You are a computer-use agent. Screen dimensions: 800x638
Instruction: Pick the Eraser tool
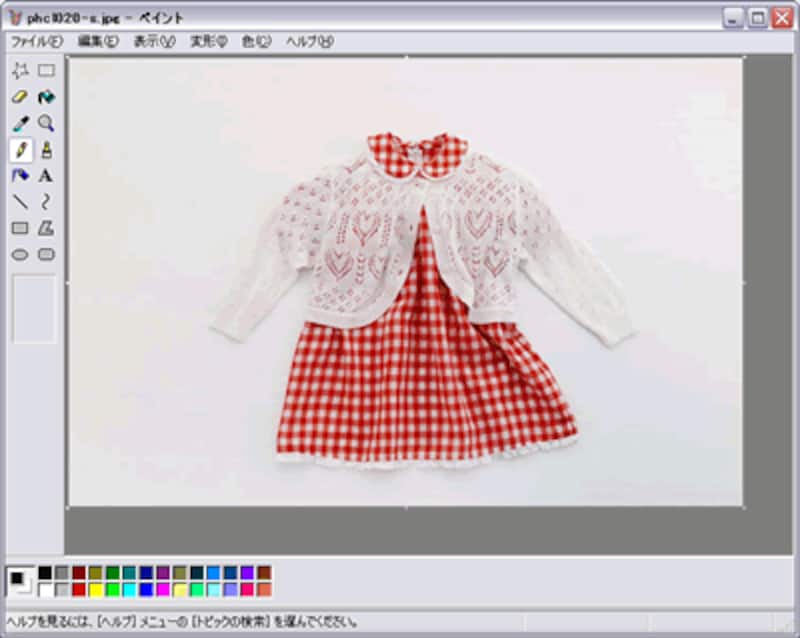[20, 97]
